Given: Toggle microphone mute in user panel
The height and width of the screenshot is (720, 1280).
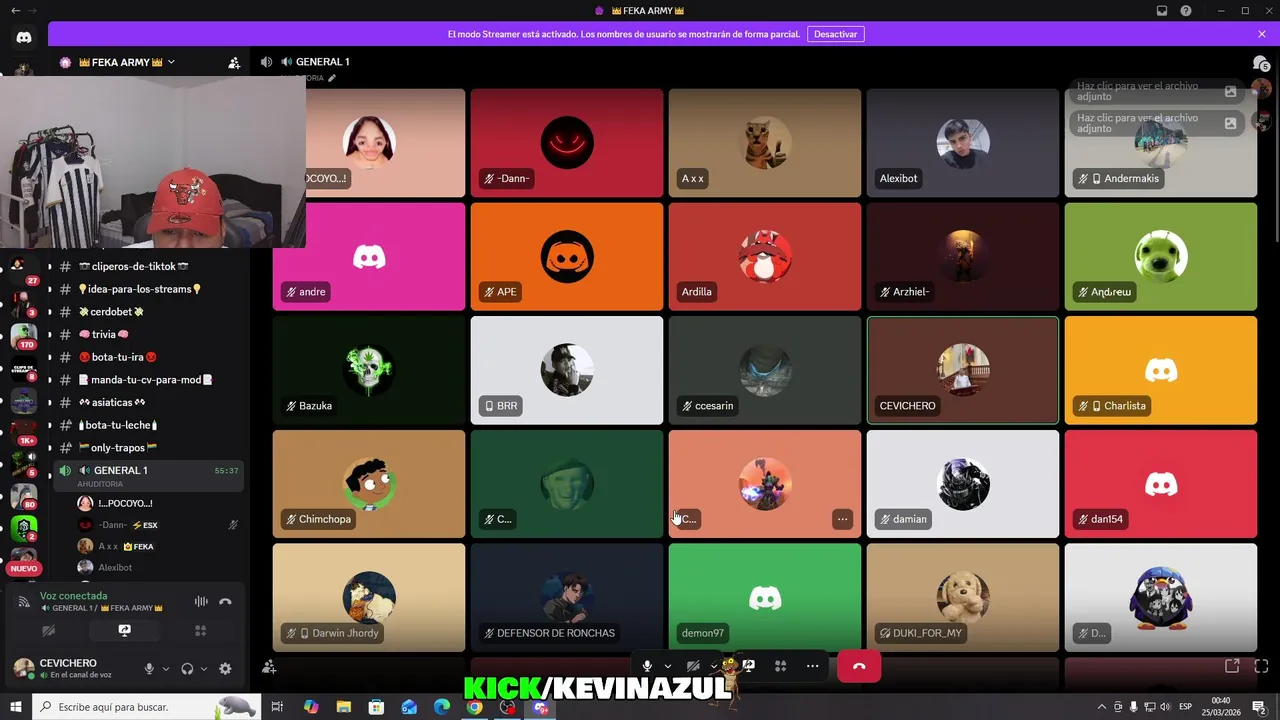Looking at the screenshot, I should pos(149,669).
